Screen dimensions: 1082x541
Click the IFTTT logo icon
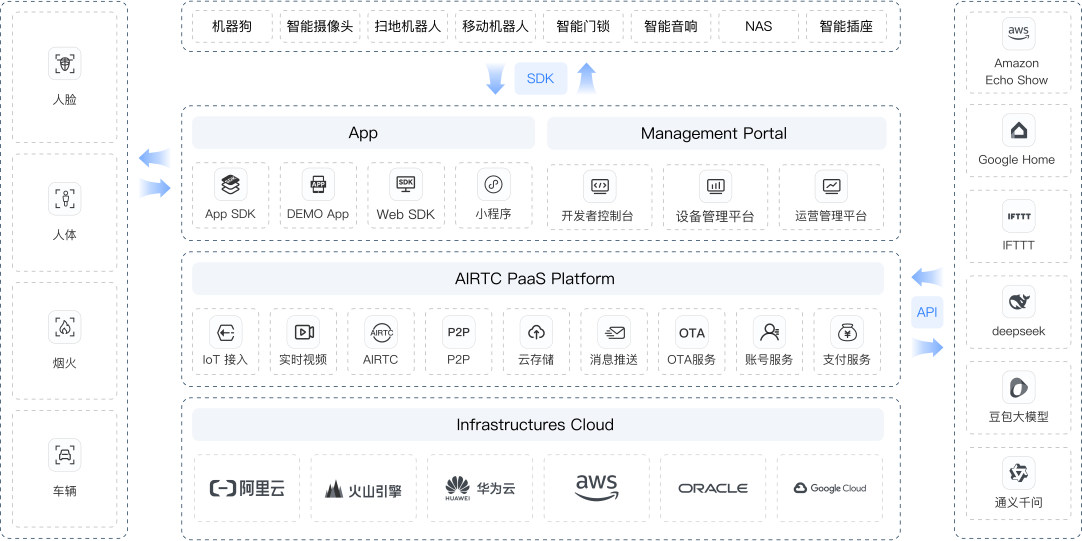1019,216
